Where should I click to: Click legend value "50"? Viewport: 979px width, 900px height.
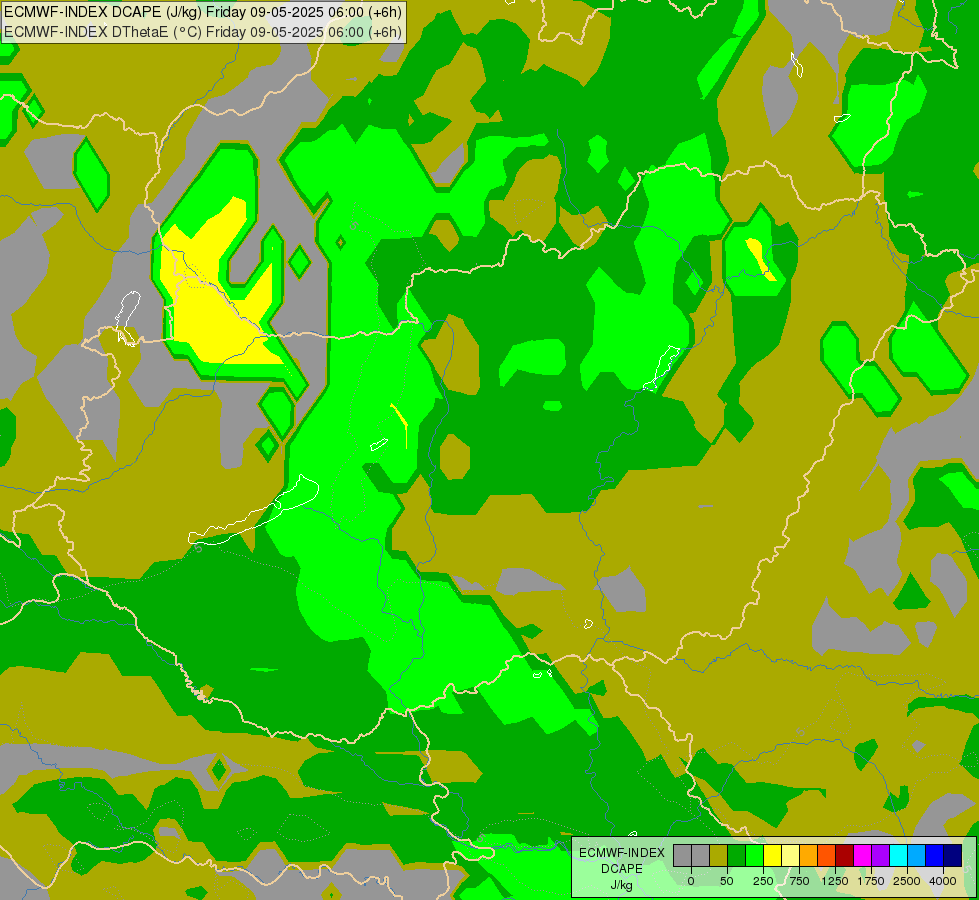point(727,881)
